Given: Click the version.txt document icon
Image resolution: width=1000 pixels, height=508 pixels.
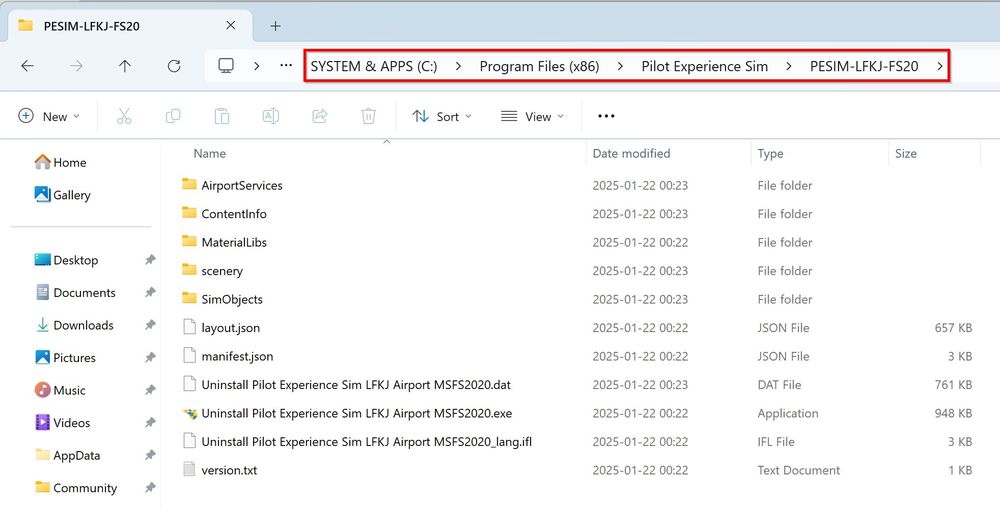Looking at the screenshot, I should click(x=189, y=470).
